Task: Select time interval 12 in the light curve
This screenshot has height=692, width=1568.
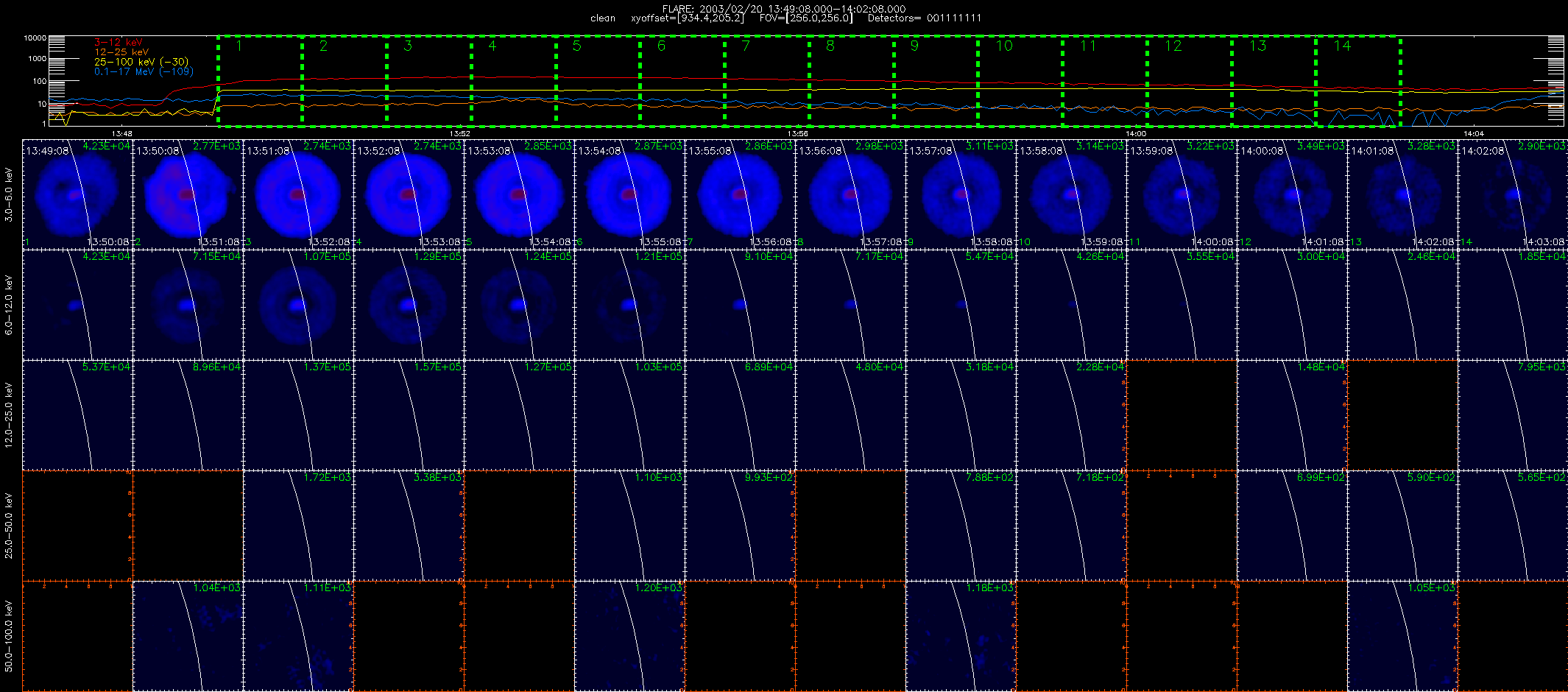Action: [1190, 81]
